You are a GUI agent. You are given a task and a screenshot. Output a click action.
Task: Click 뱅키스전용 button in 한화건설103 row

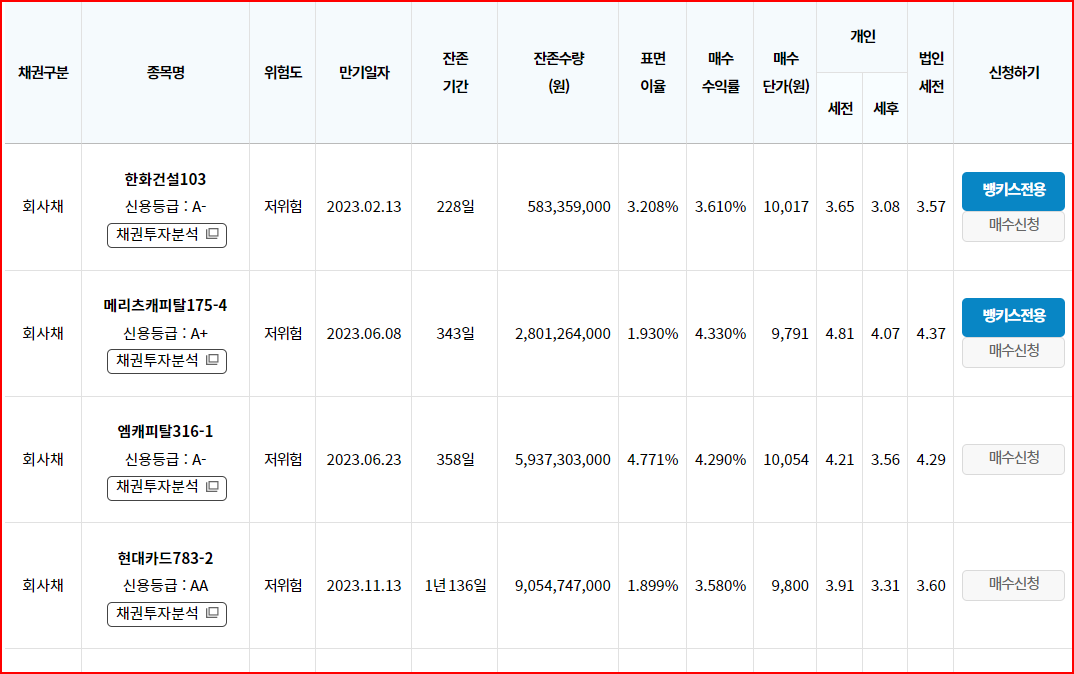(x=1013, y=190)
